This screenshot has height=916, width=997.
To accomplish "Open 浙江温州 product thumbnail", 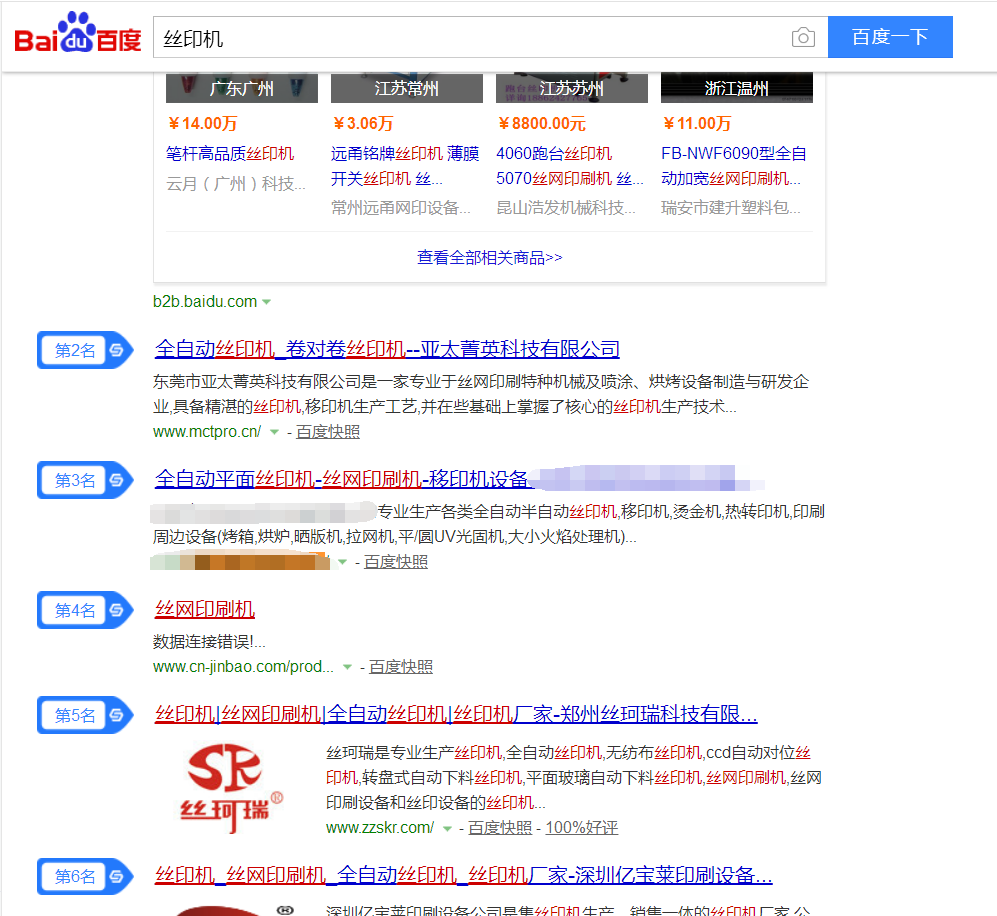I will [736, 88].
